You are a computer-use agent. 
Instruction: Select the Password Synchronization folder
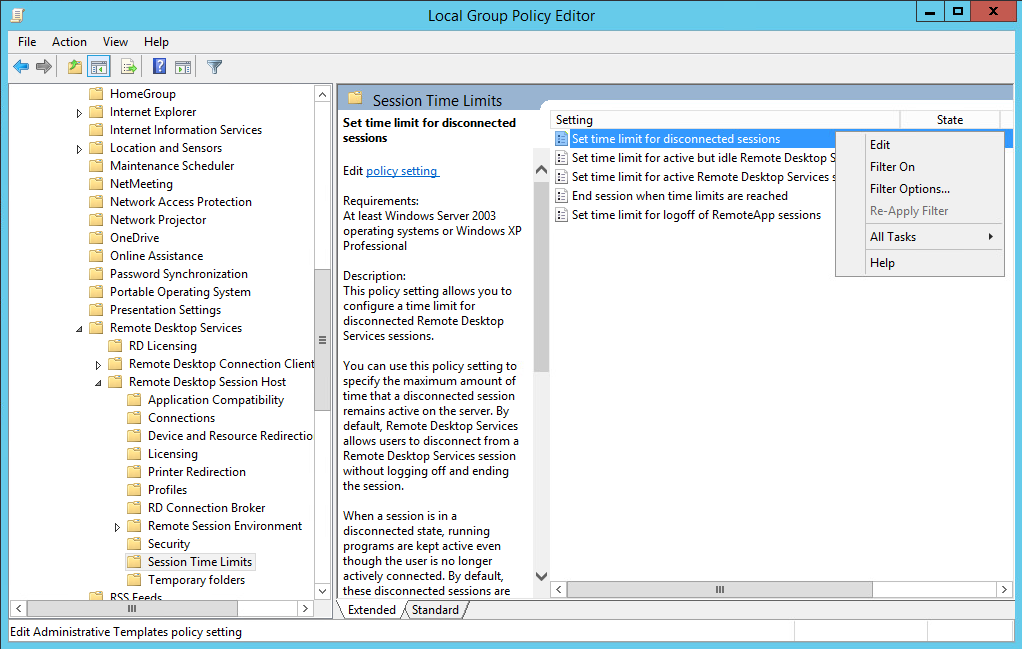coord(179,274)
